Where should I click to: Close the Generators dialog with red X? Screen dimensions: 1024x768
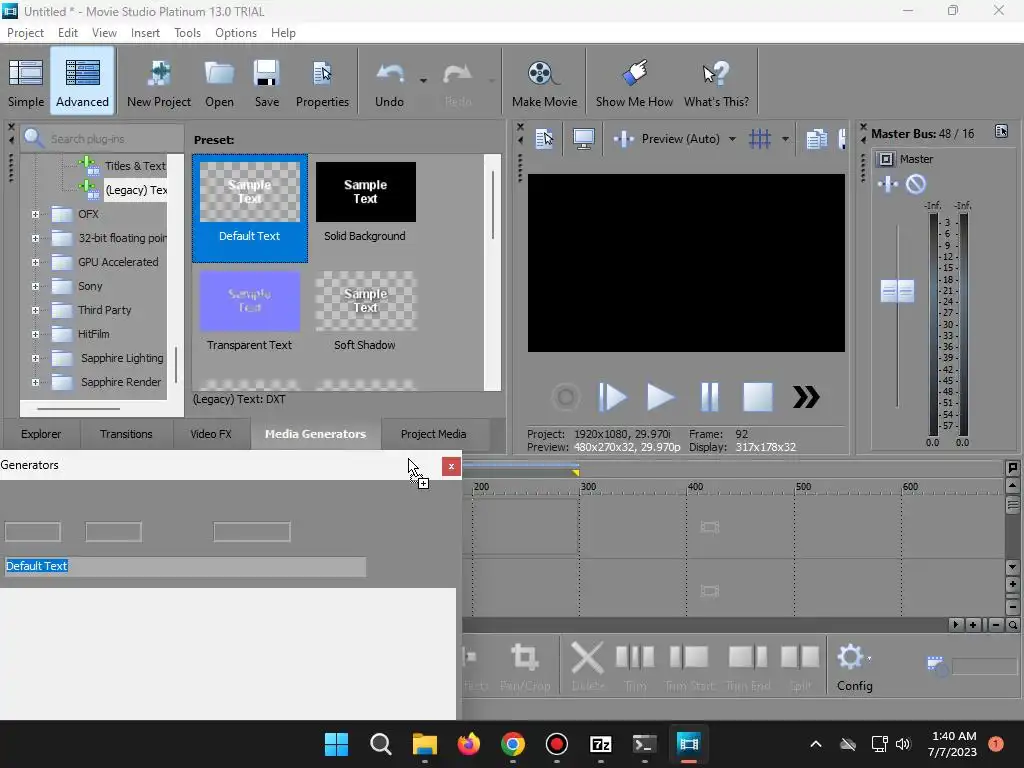tap(451, 466)
